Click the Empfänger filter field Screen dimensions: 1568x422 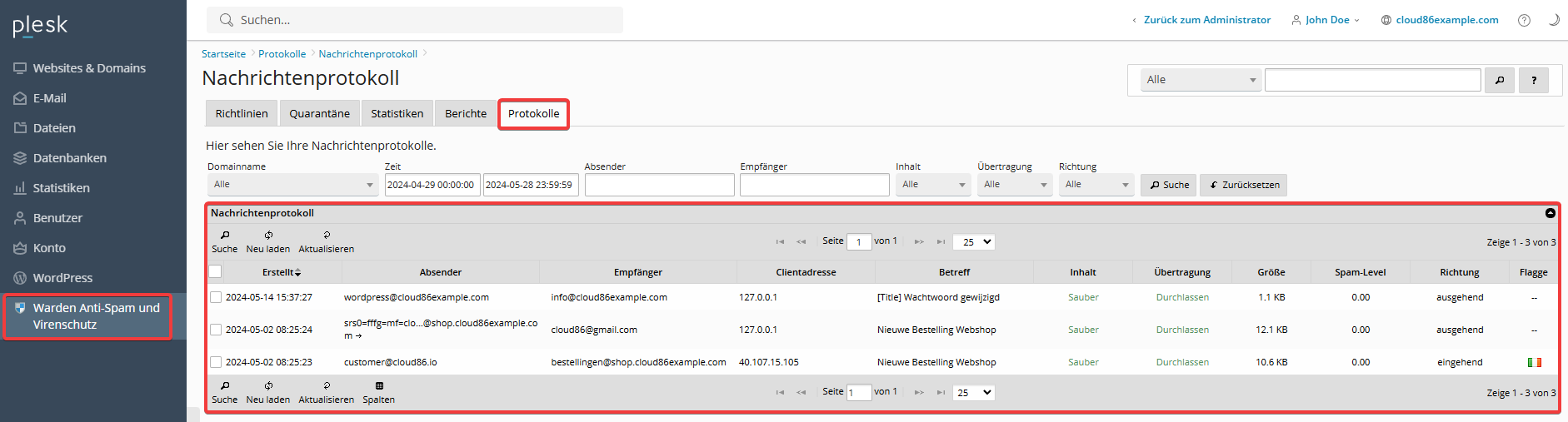click(x=815, y=185)
